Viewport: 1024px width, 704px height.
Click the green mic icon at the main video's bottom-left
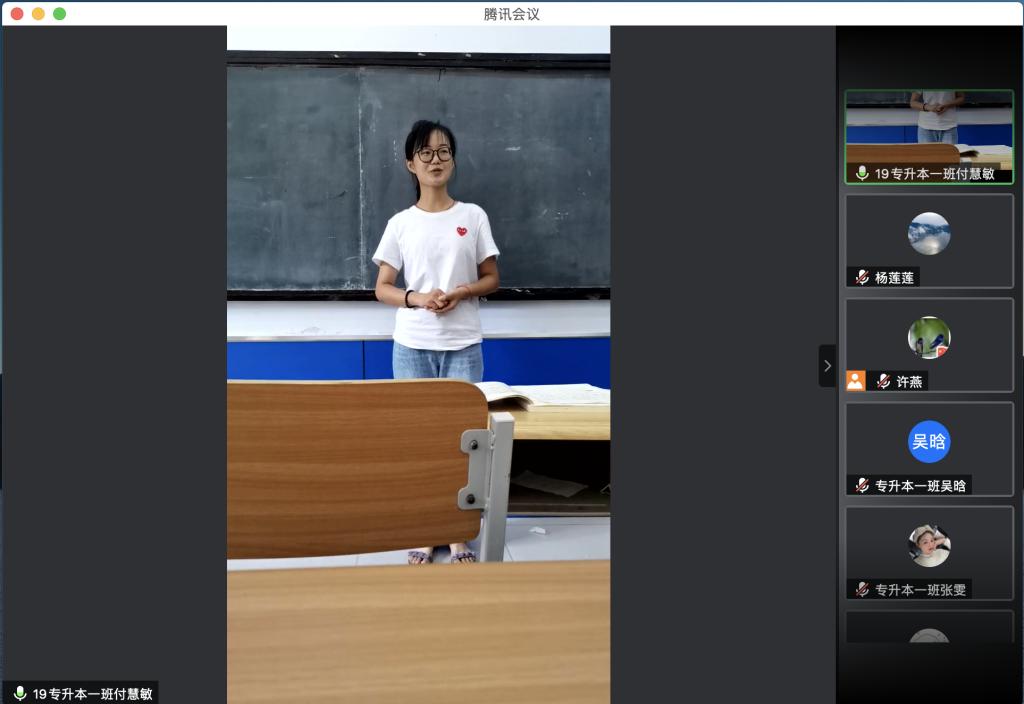pyautogui.click(x=20, y=693)
